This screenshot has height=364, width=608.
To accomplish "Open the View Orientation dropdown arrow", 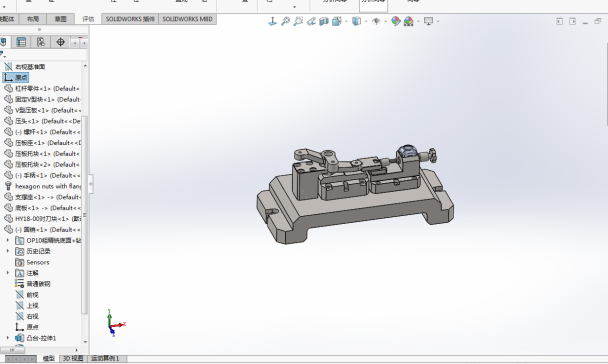I will (346, 21).
